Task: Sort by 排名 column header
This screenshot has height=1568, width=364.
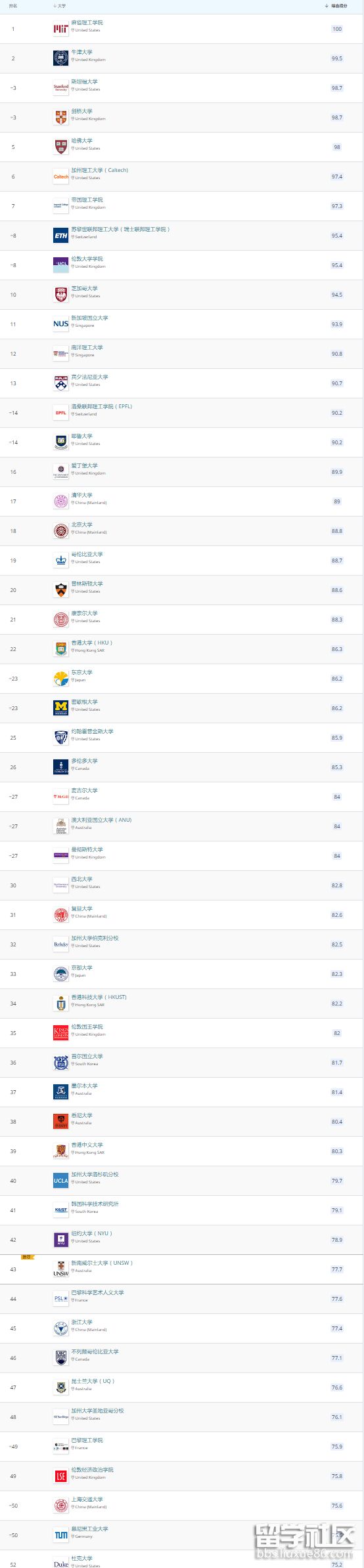Action: point(13,6)
